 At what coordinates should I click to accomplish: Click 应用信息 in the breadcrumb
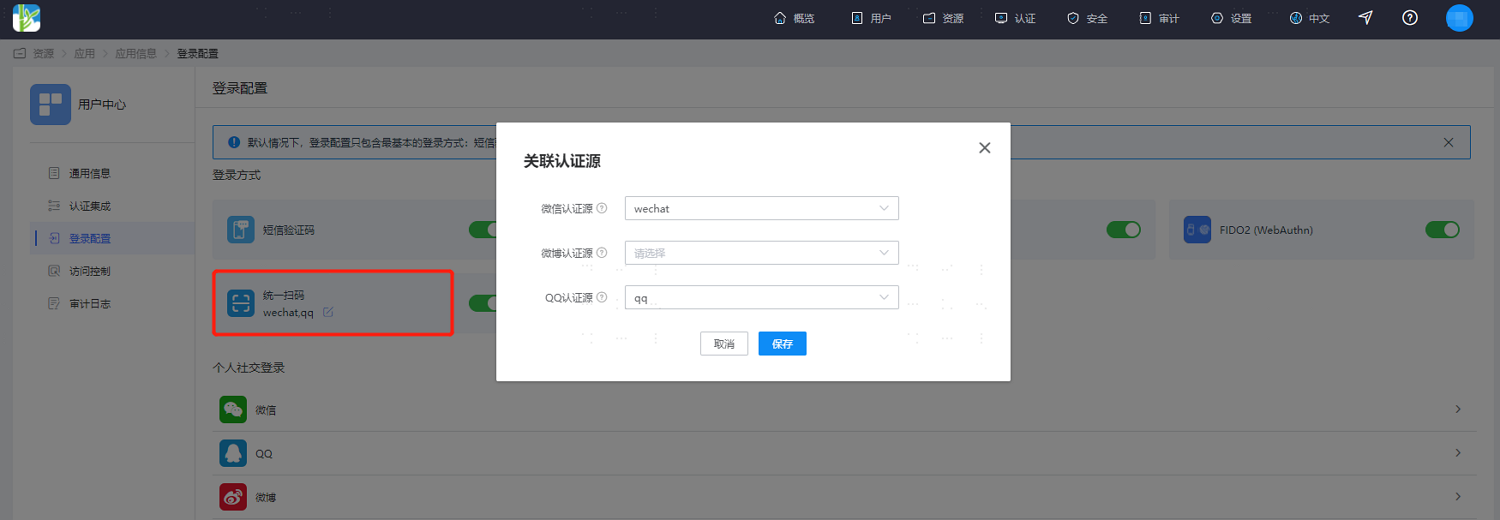coord(135,54)
